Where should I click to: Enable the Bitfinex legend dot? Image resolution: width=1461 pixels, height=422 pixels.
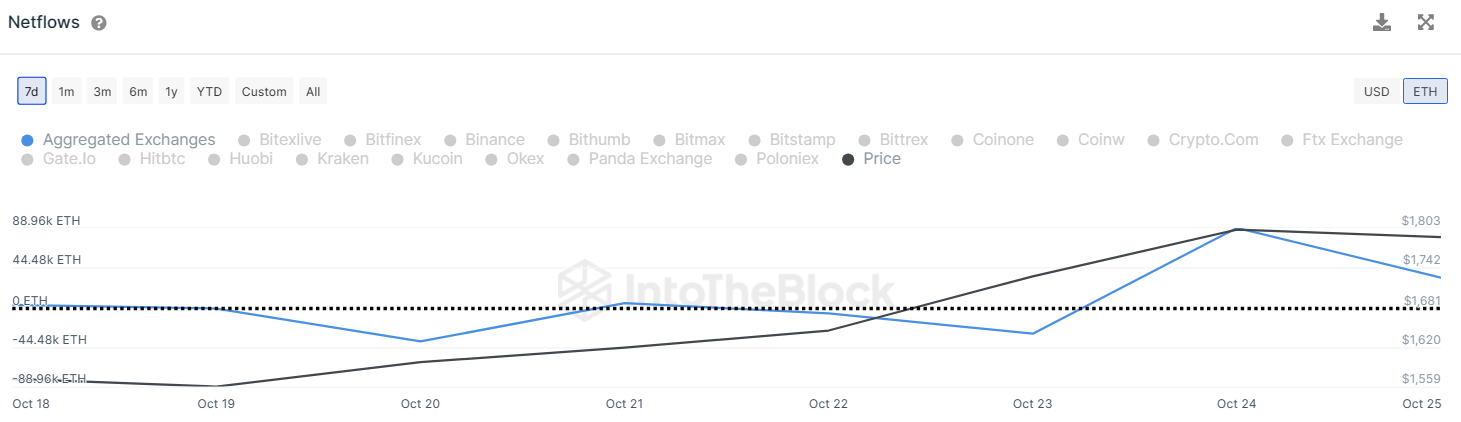click(351, 141)
